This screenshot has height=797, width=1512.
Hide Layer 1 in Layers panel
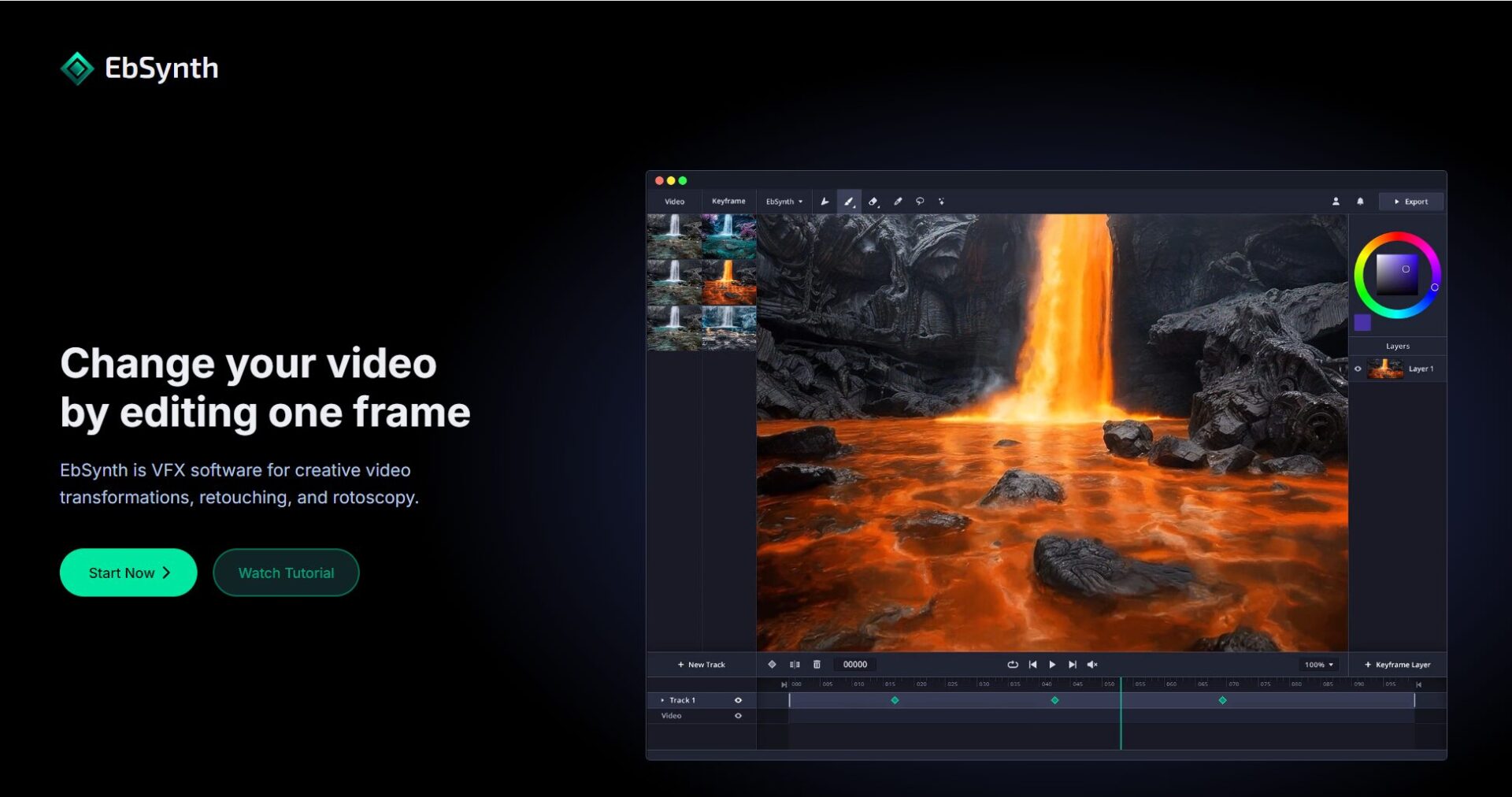(x=1358, y=369)
